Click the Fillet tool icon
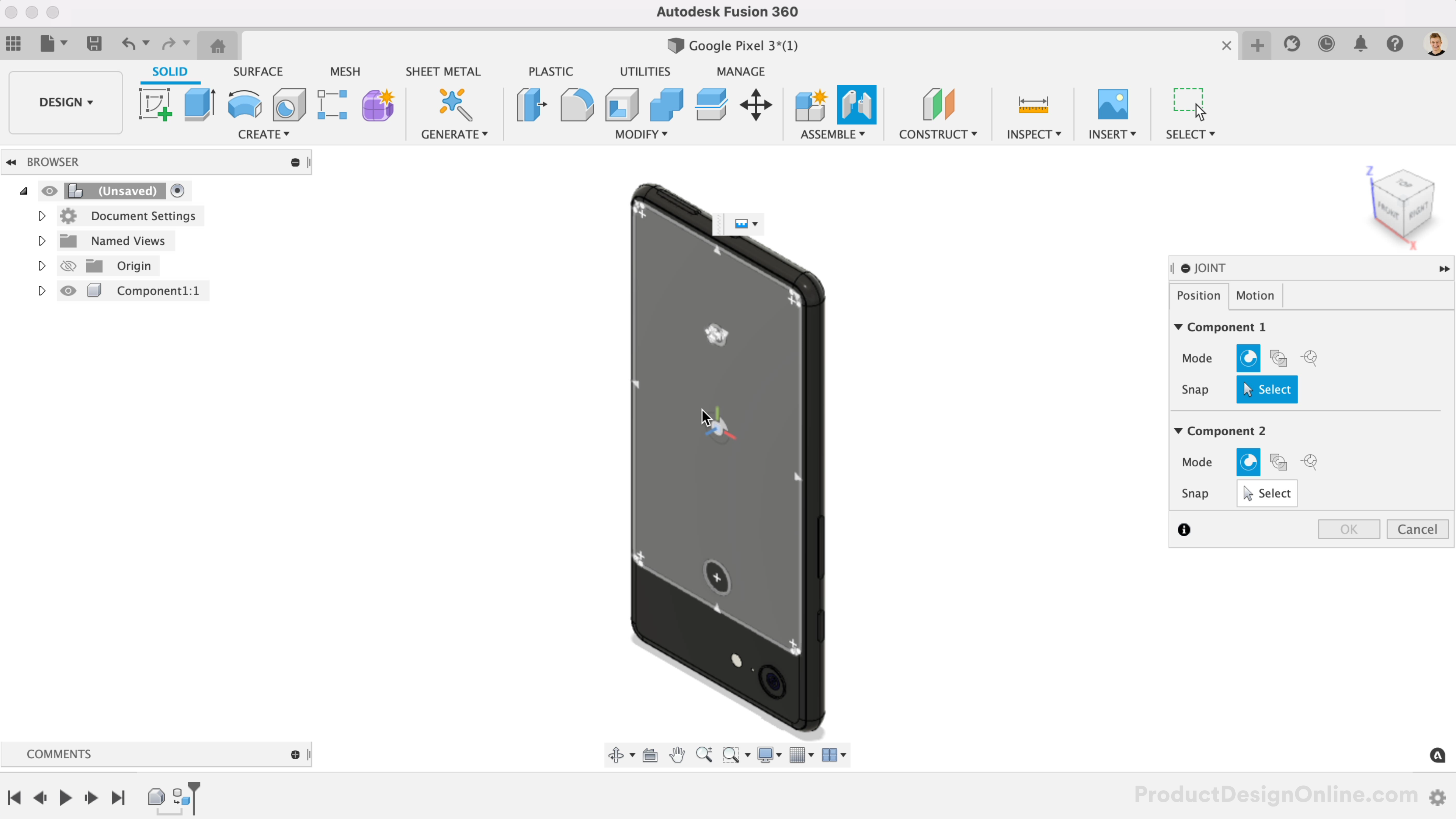The height and width of the screenshot is (819, 1456). [576, 105]
